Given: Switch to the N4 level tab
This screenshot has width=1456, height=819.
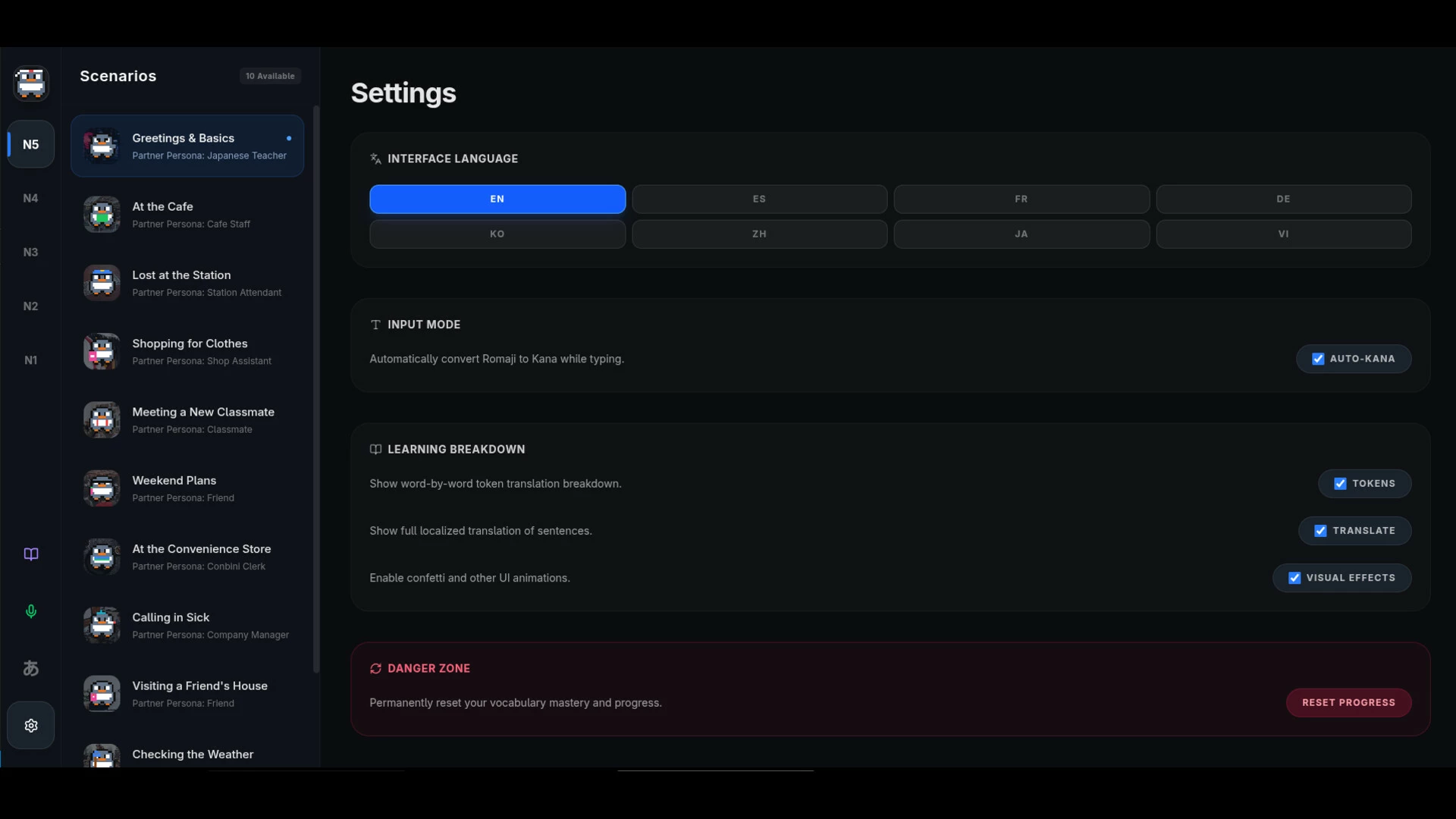Looking at the screenshot, I should tap(31, 198).
